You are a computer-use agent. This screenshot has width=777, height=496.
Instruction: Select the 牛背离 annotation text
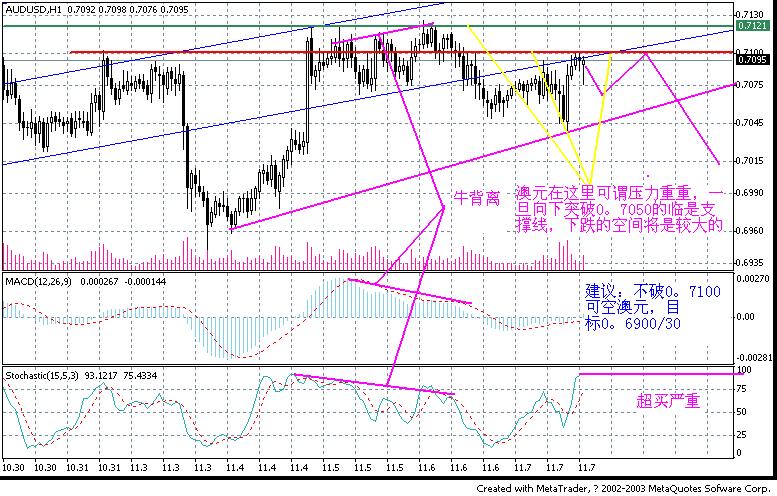click(x=477, y=199)
